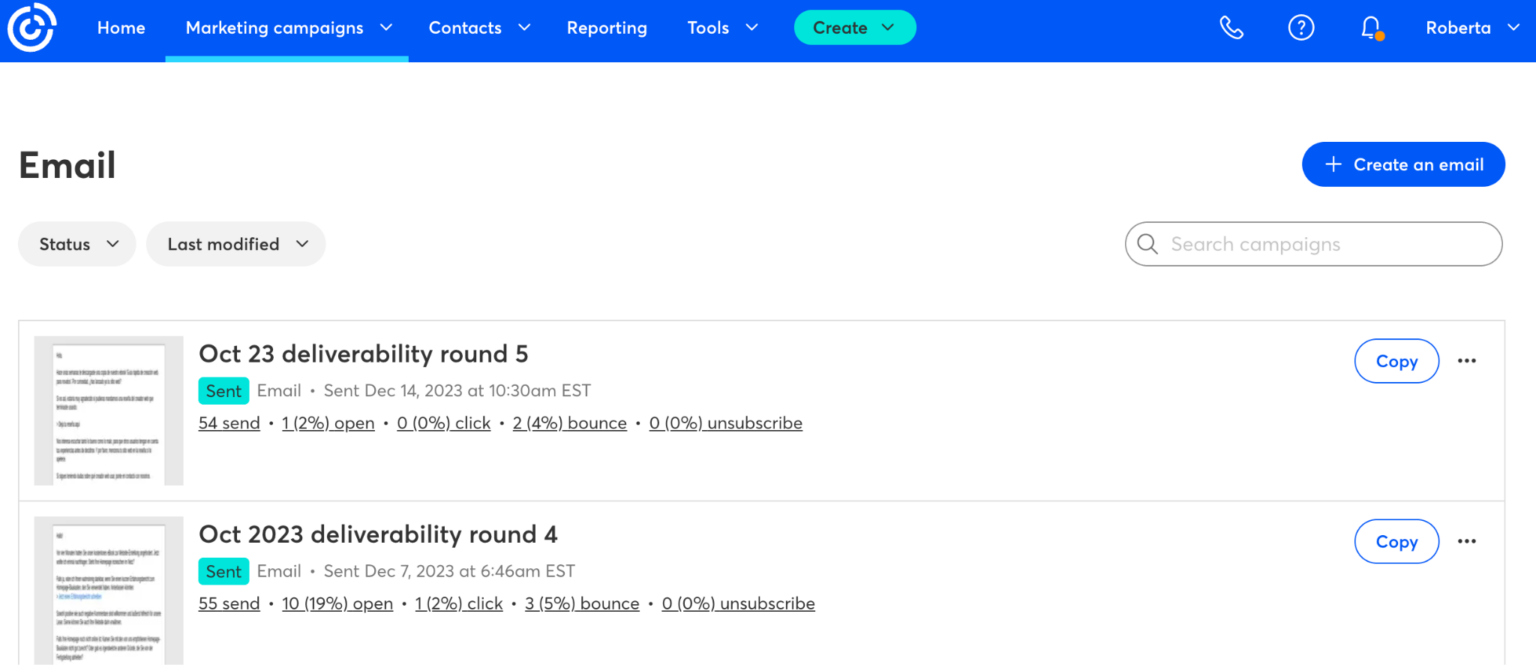The height and width of the screenshot is (665, 1536).
Task: Expand the Roberta account menu
Action: [x=1470, y=27]
